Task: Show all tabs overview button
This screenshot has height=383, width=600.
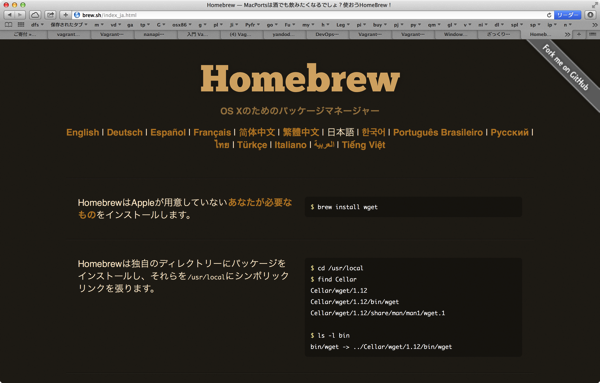Action: 592,34
